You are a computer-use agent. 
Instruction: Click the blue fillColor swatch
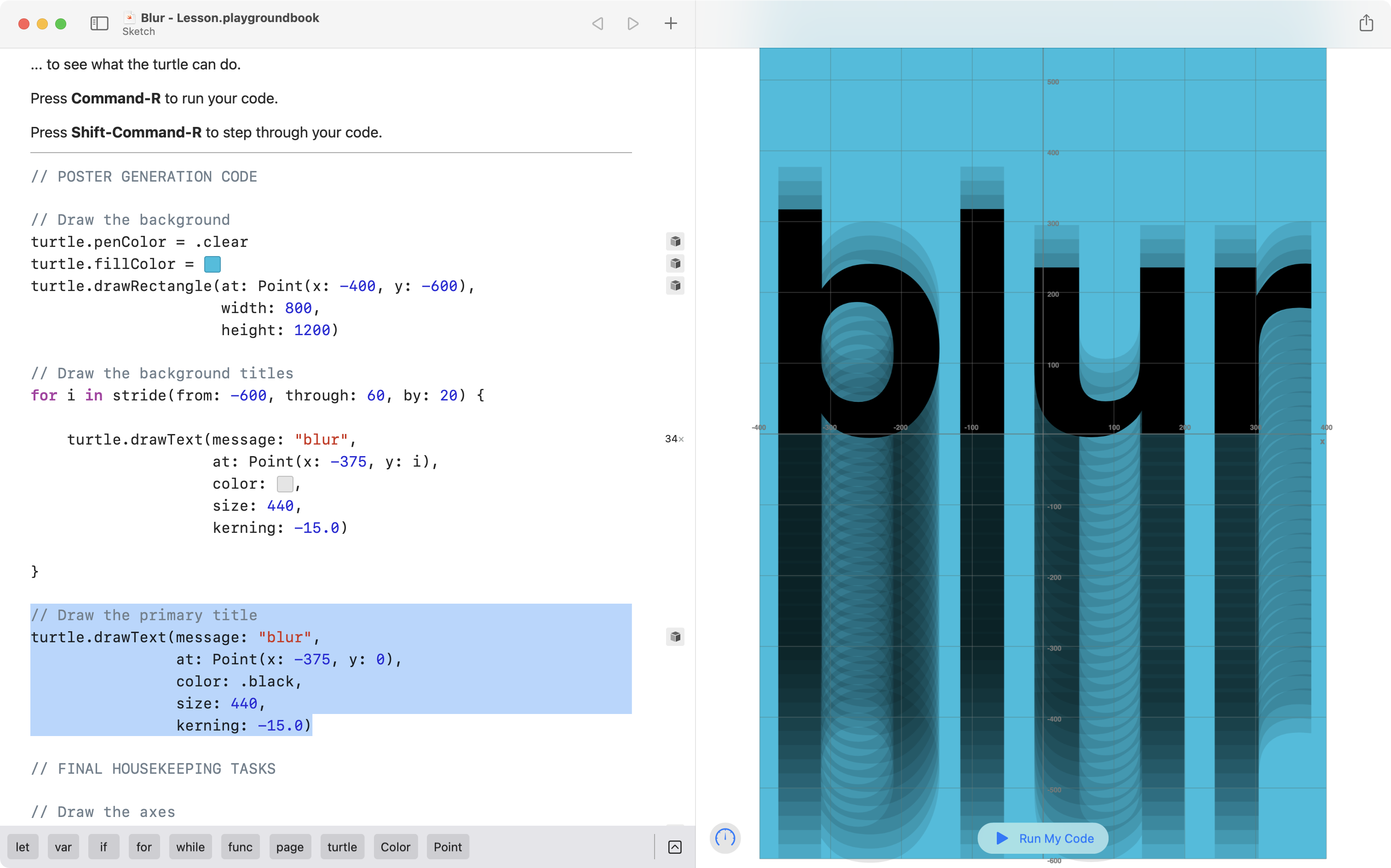(x=212, y=264)
